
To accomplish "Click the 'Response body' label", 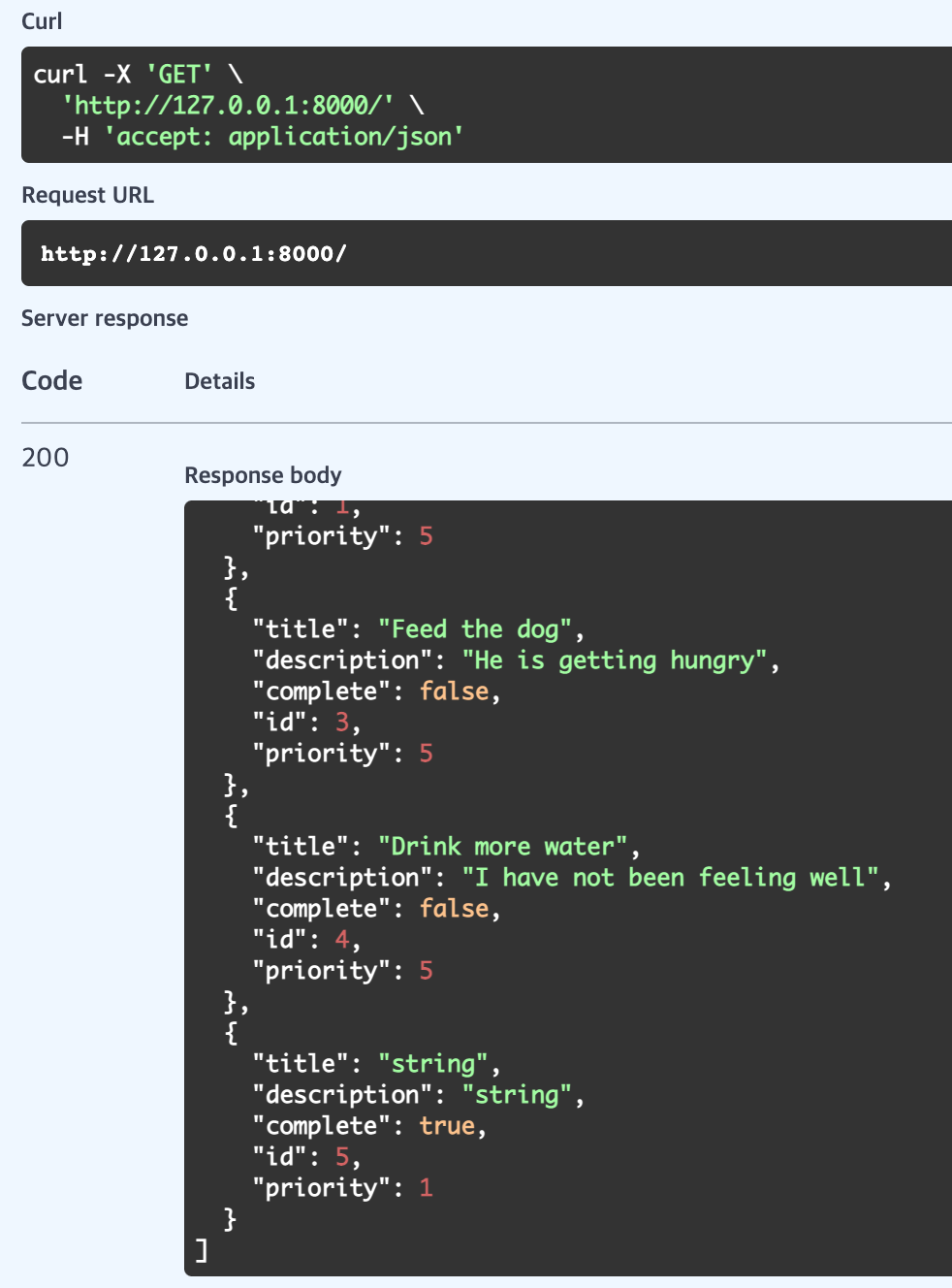I will [x=263, y=475].
